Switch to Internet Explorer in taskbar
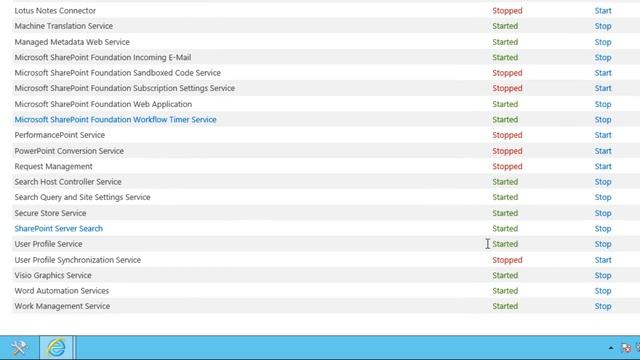Screen dimensions: 640x360 click(x=56, y=348)
